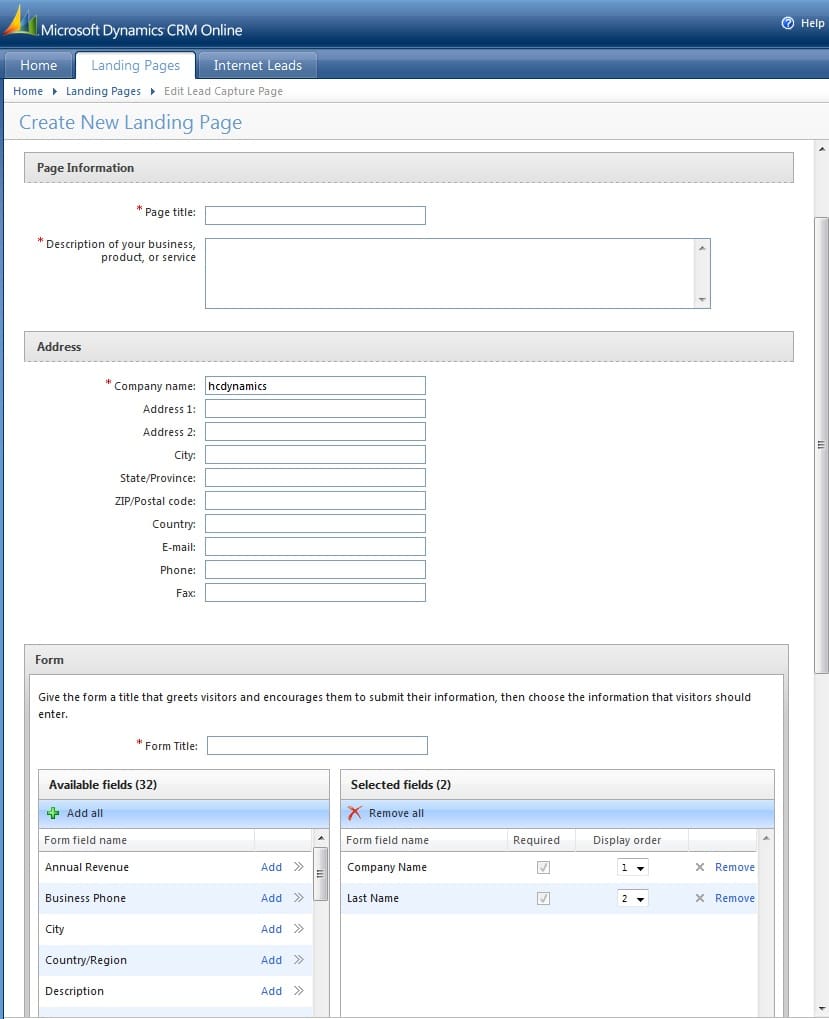Select the Landing Pages tab

click(135, 66)
